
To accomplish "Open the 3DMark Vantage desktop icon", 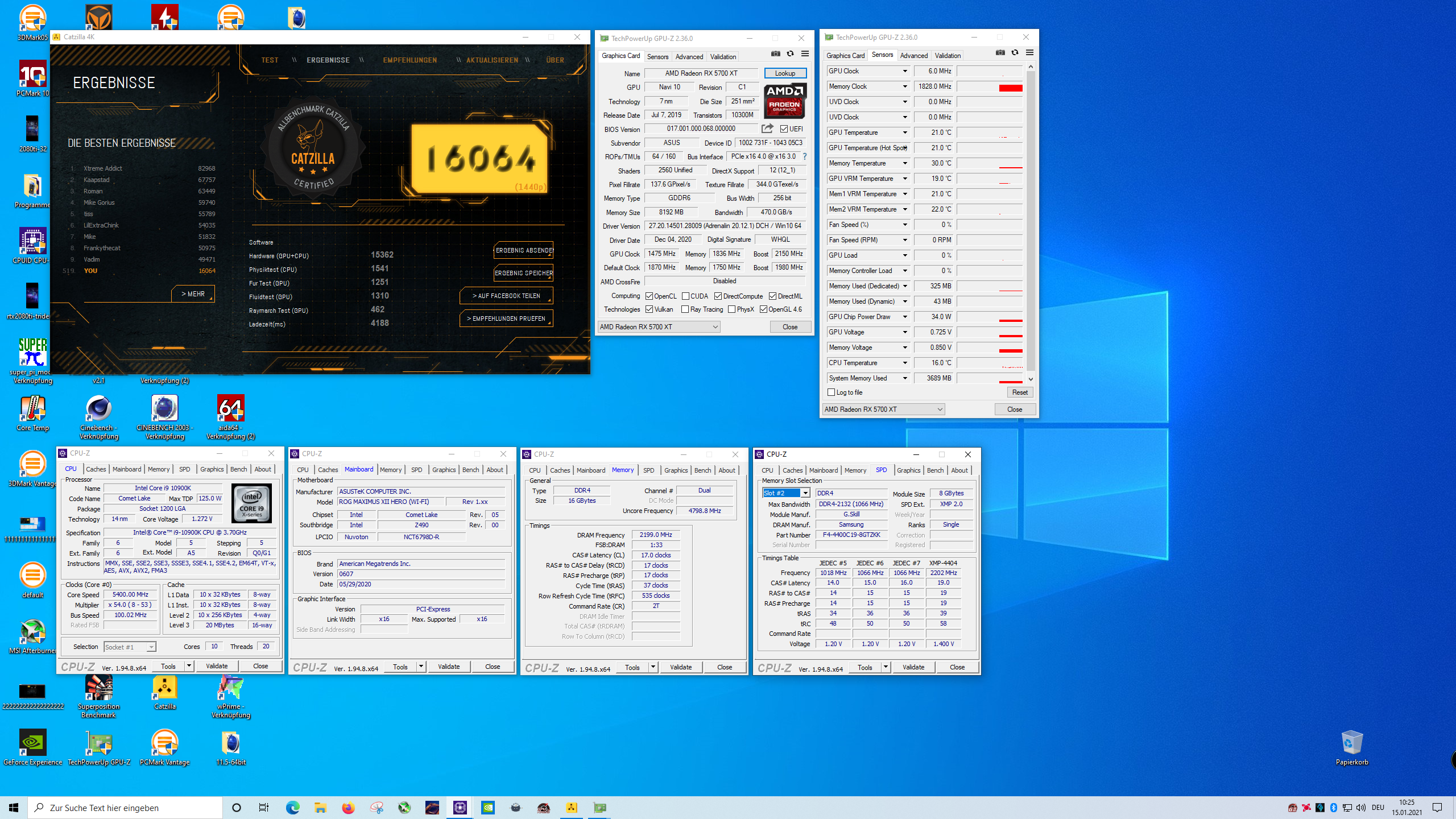I will click(32, 468).
